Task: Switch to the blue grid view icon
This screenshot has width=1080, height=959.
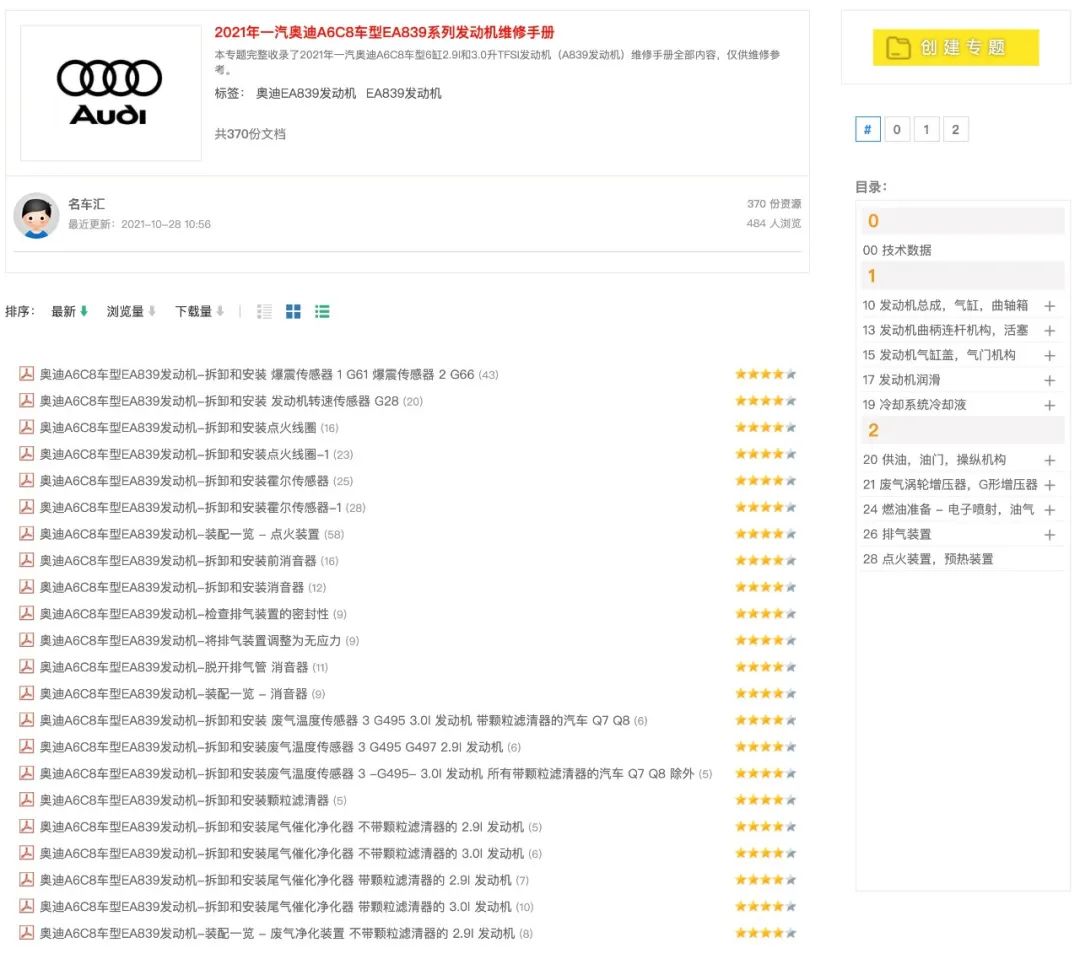Action: pyautogui.click(x=293, y=311)
